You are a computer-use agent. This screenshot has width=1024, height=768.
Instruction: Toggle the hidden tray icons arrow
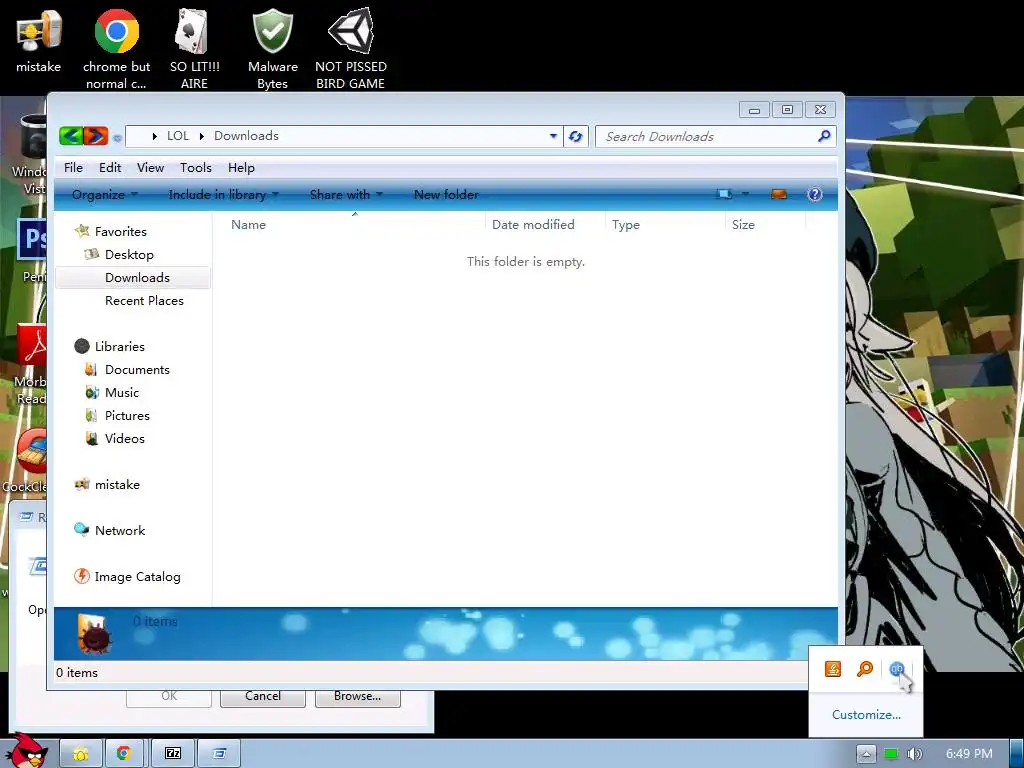click(866, 754)
